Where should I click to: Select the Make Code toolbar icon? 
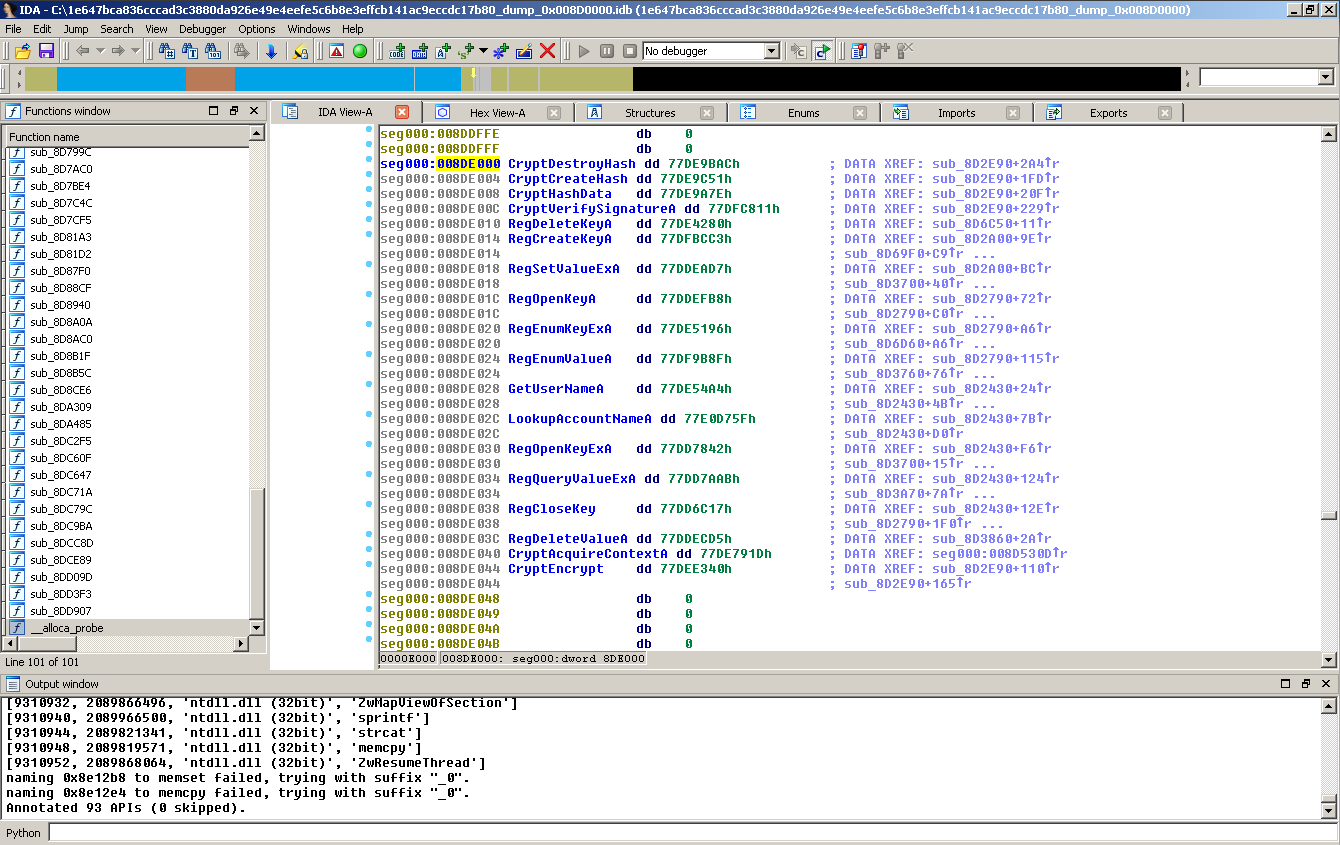tap(397, 51)
